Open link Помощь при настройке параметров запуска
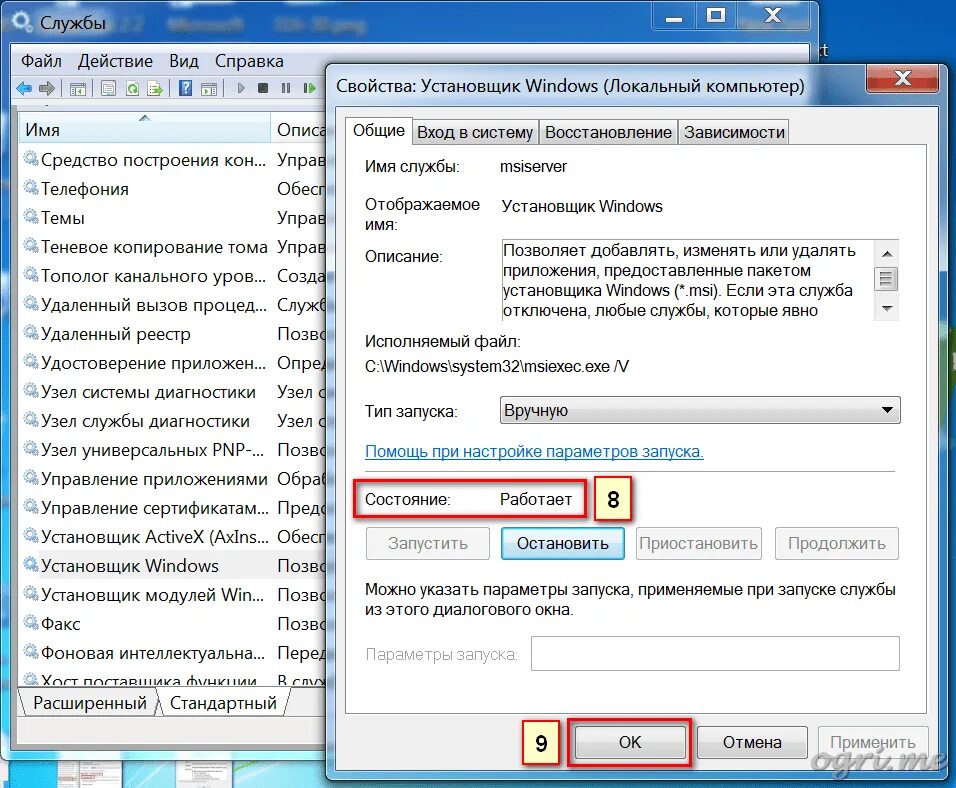Image resolution: width=956 pixels, height=788 pixels. pyautogui.click(x=534, y=451)
